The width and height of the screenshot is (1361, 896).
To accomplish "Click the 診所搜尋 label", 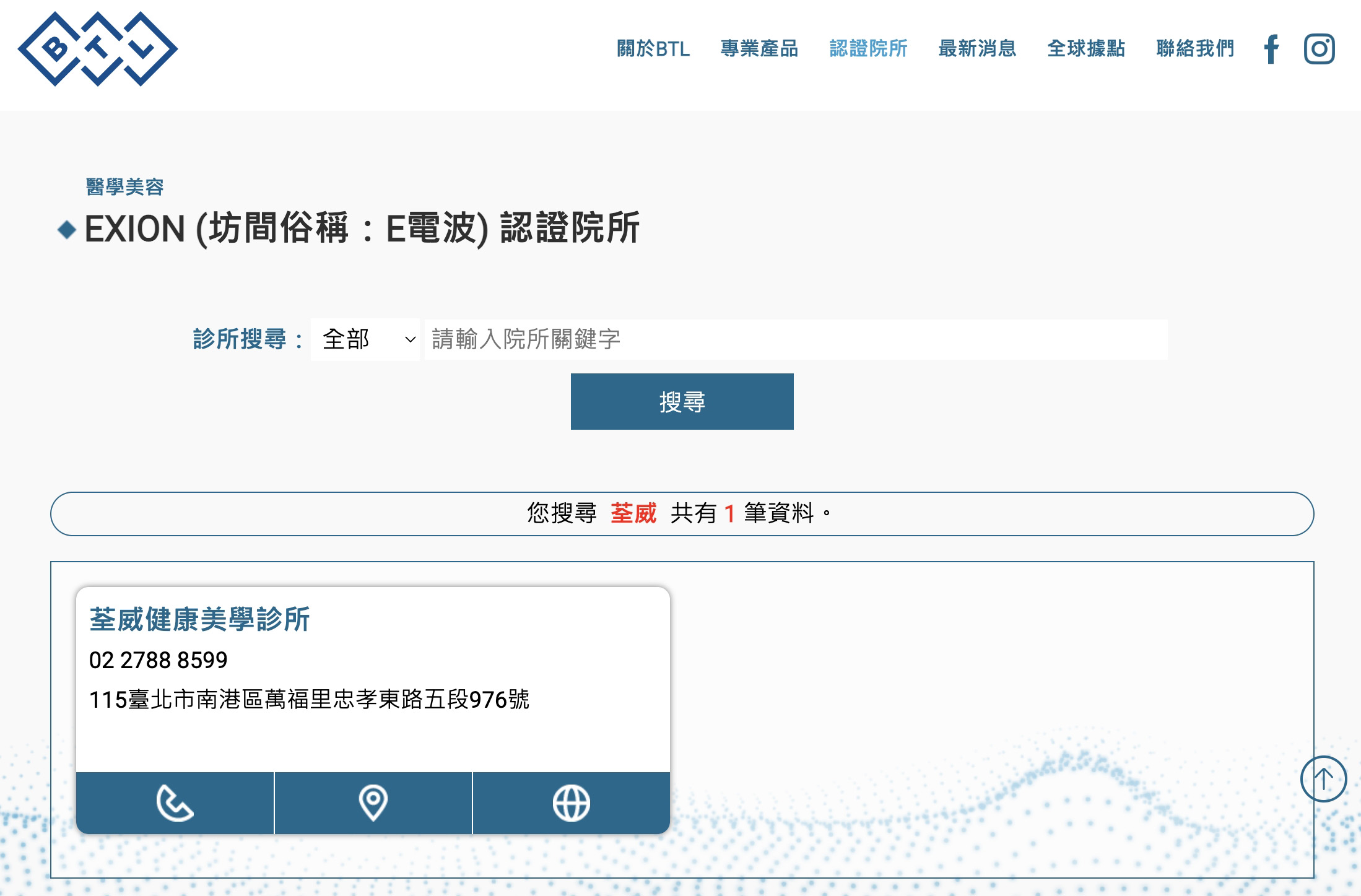I will [x=248, y=339].
